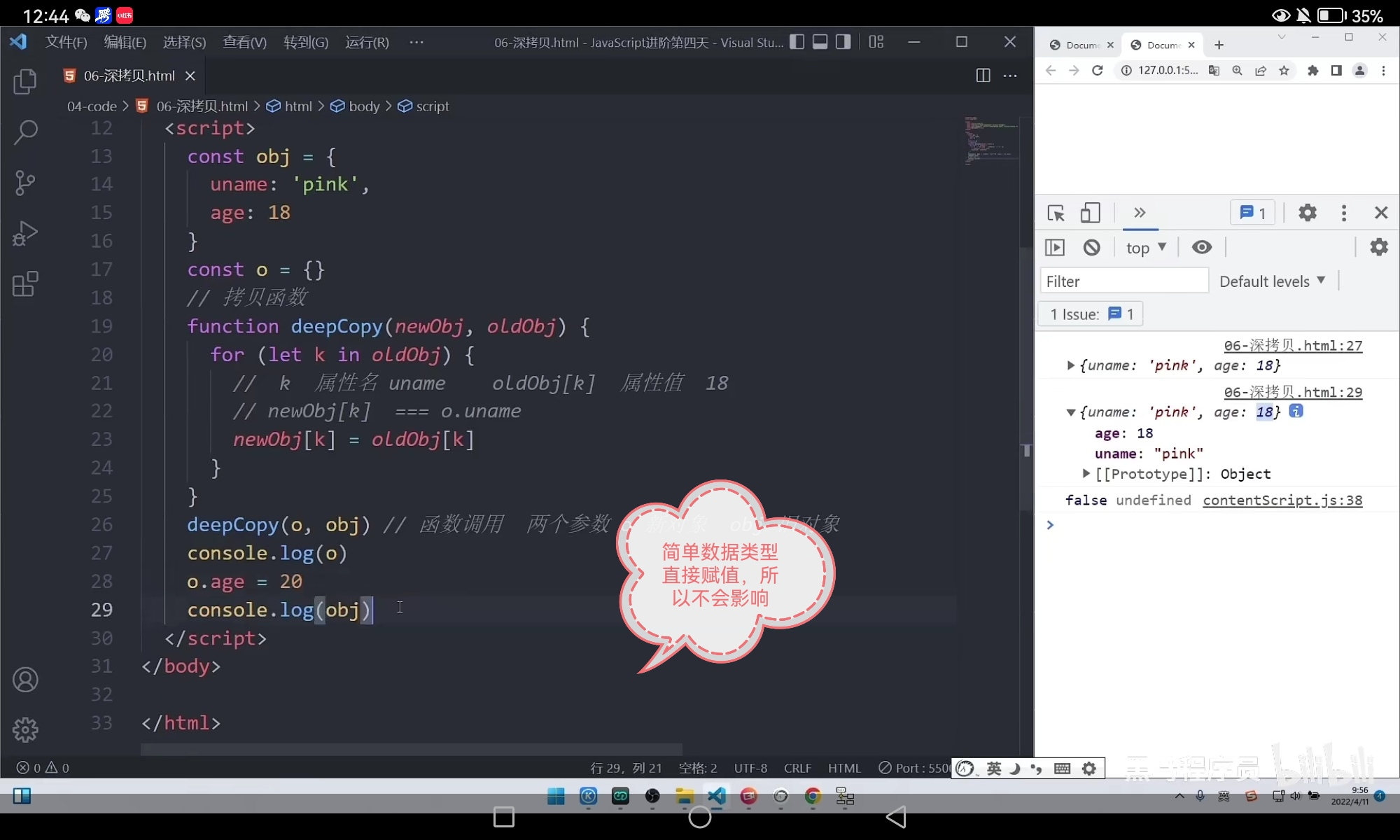Open the 运行(R) menu
This screenshot has height=840, width=1400.
(x=367, y=43)
